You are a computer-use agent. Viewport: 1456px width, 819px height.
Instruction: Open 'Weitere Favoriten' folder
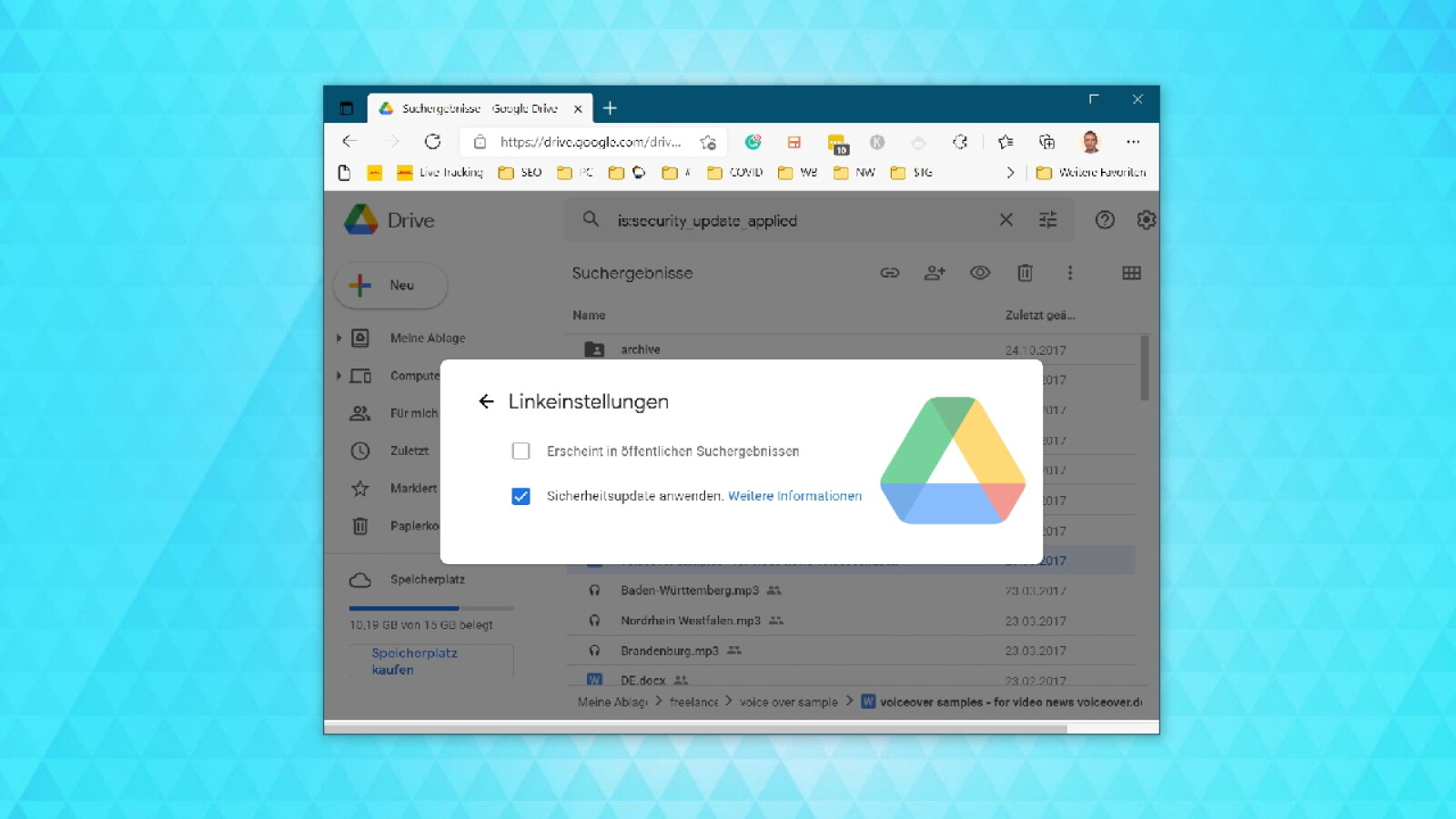tap(1091, 172)
